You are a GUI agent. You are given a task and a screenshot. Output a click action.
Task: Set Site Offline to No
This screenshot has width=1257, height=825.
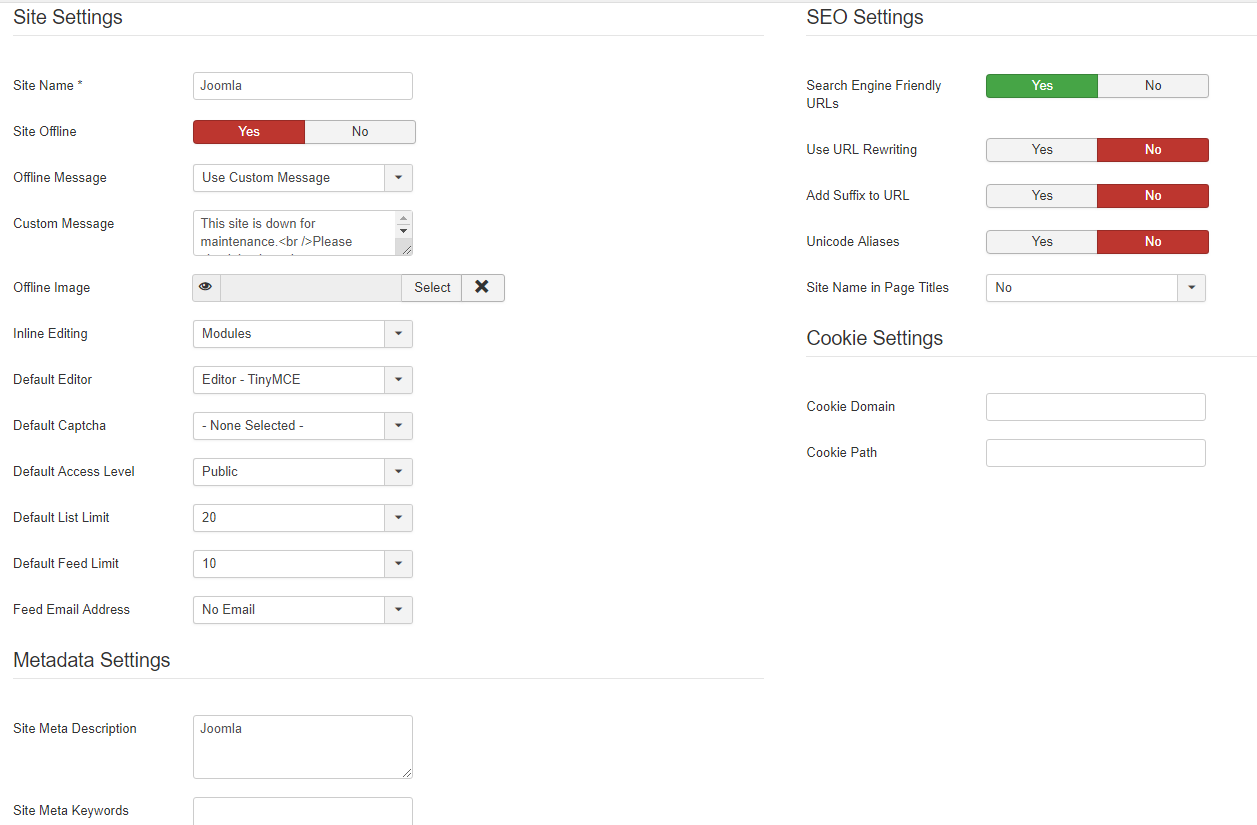[x=360, y=132]
